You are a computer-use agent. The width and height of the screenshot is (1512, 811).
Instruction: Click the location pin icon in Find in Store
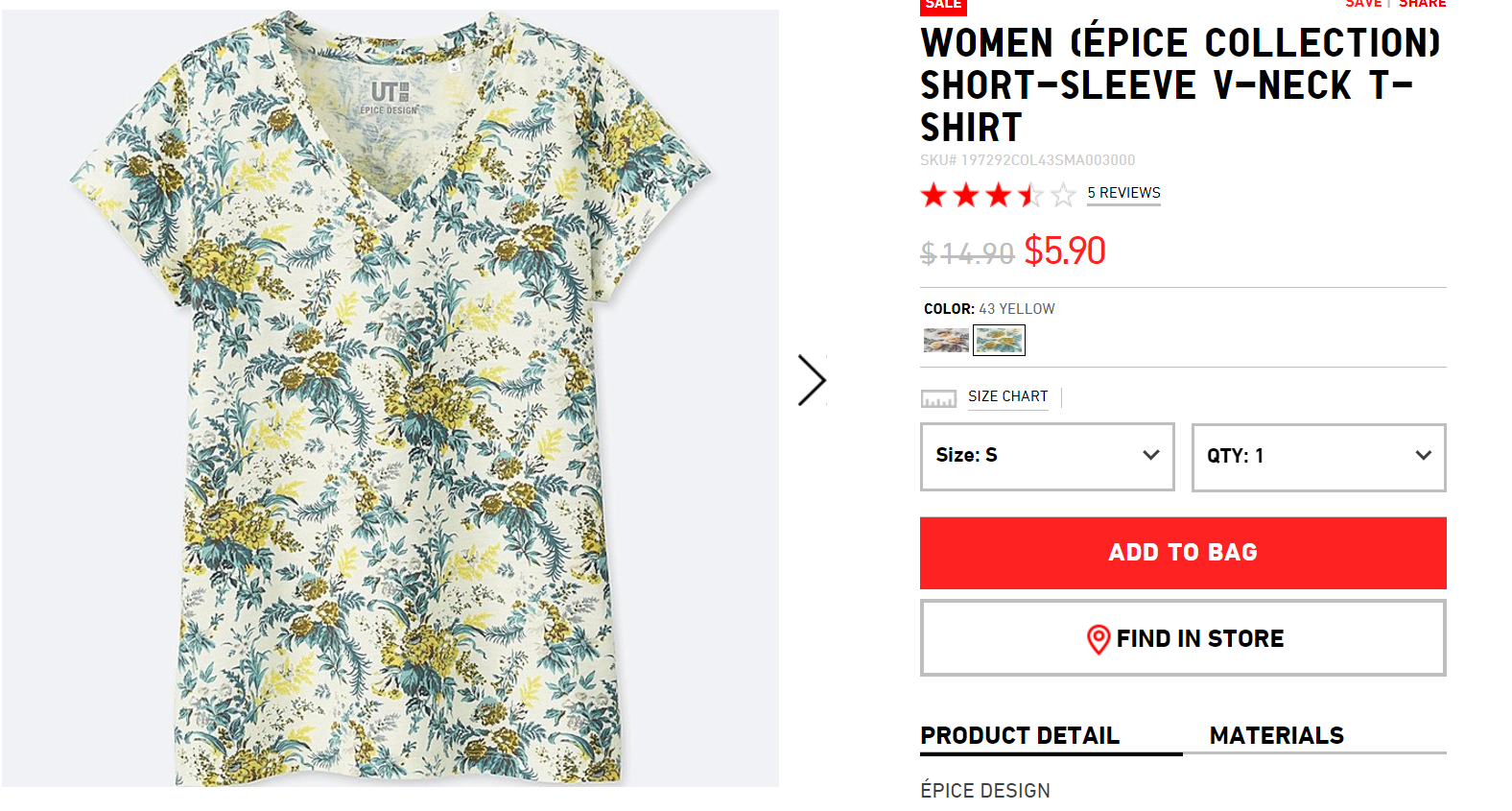tap(1098, 639)
